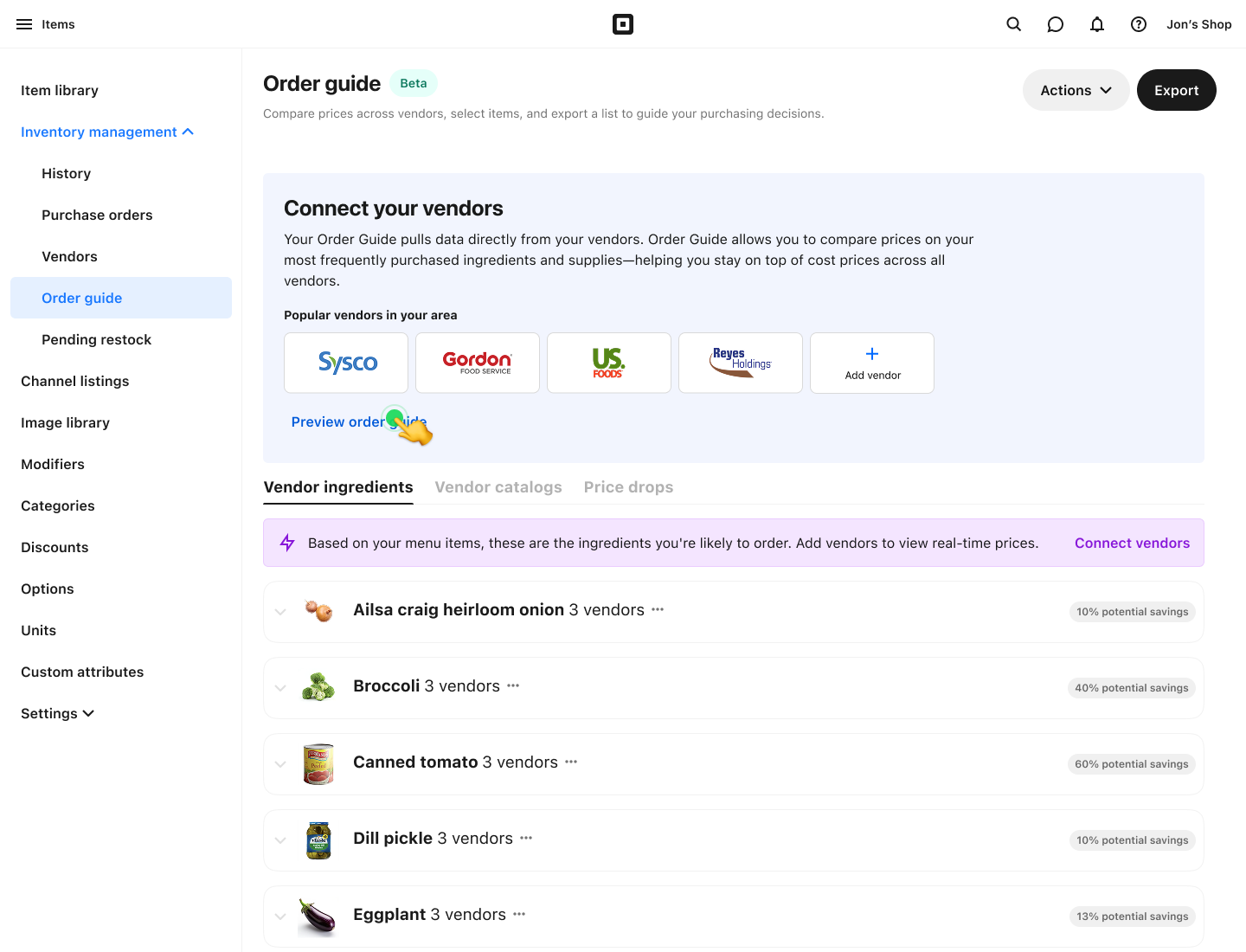Choose the US Foods vendor tile
This screenshot has width=1246, height=952.
tap(609, 363)
